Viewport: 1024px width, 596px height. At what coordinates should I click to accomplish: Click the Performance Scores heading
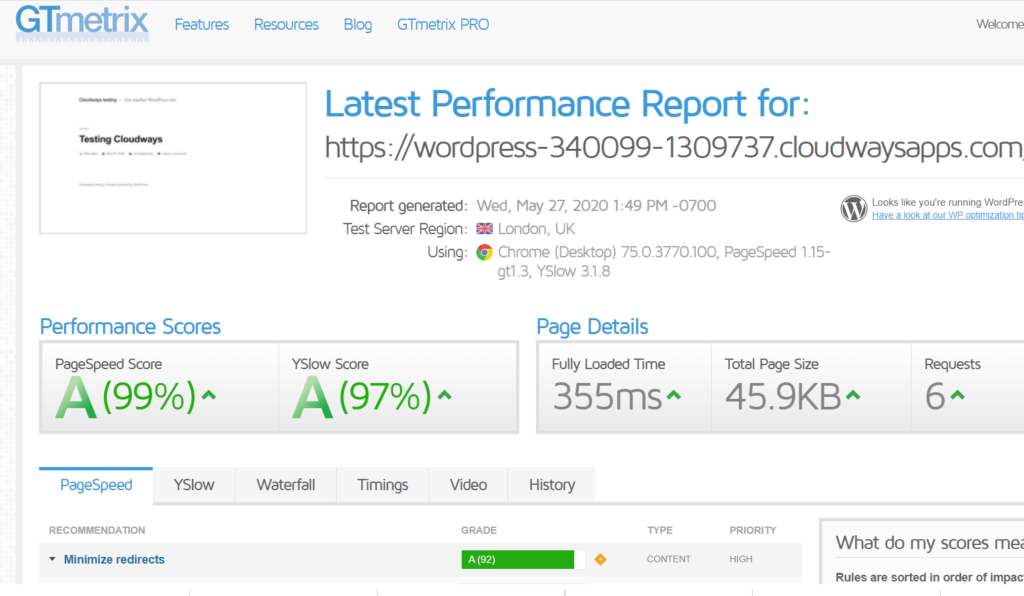[130, 326]
